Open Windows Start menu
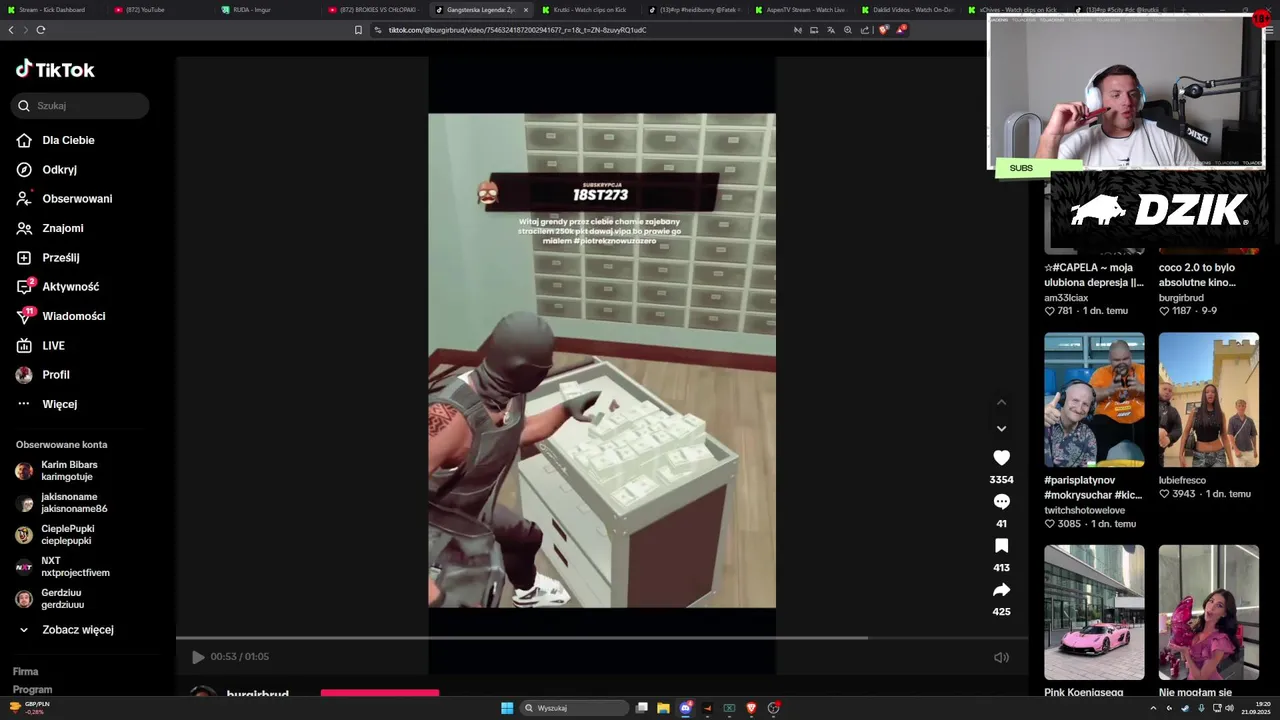Image resolution: width=1280 pixels, height=720 pixels. (x=507, y=708)
